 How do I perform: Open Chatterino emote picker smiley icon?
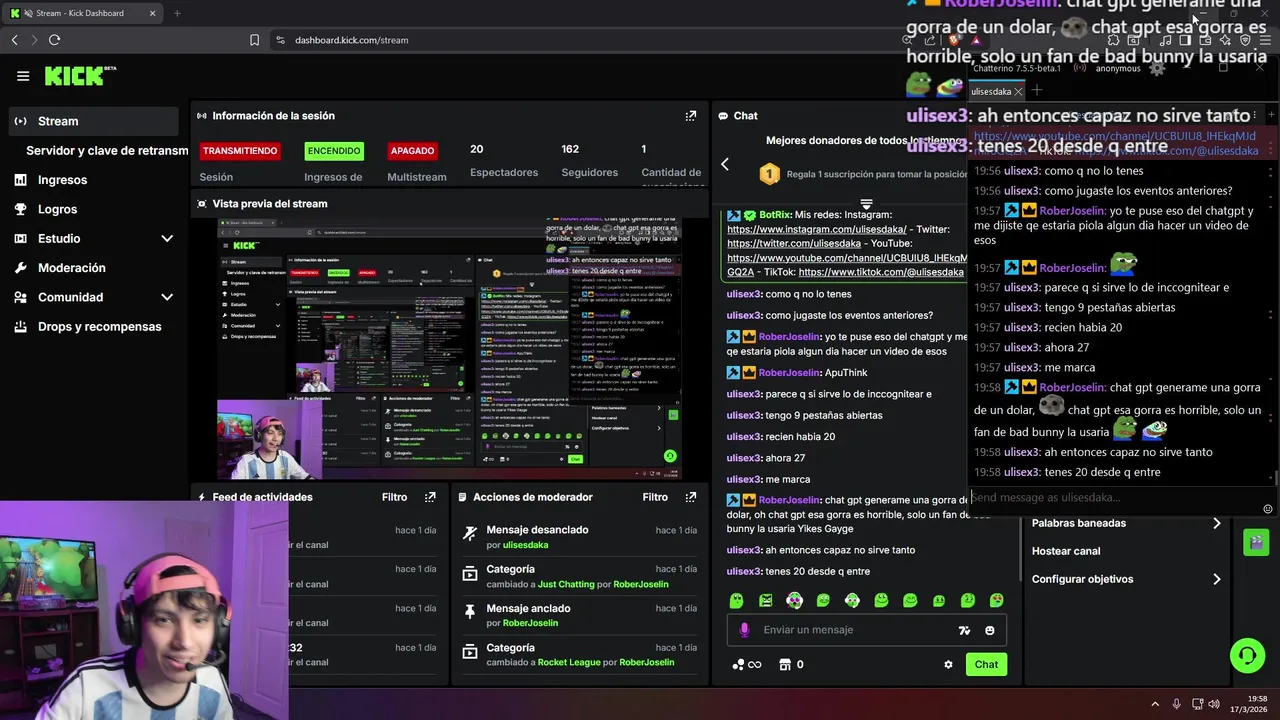pyautogui.click(x=1268, y=509)
